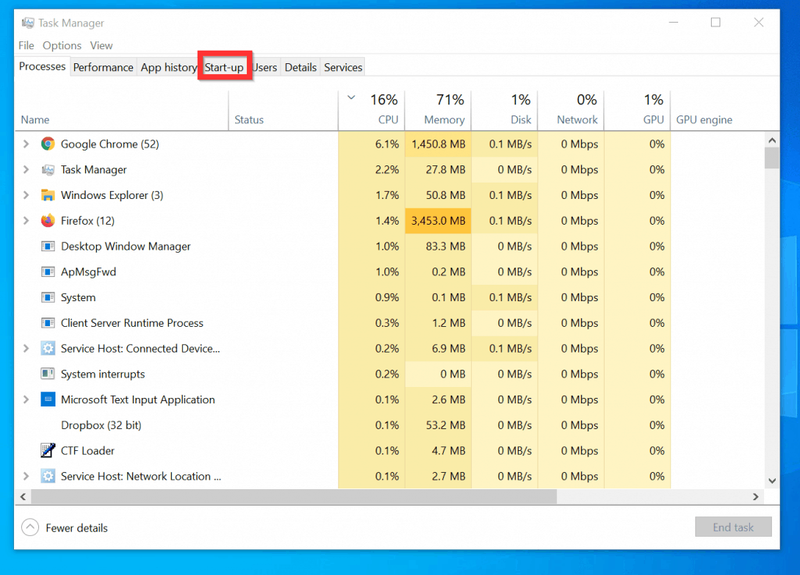The image size is (800, 575).
Task: Click the vertical scrollbar thumb
Action: pyautogui.click(x=772, y=158)
